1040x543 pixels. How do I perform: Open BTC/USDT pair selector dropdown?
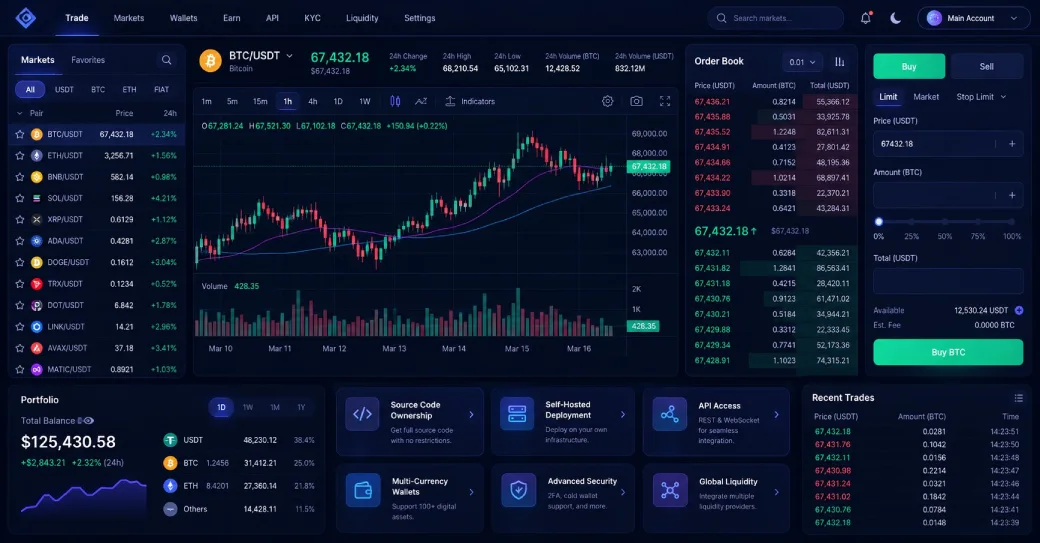[289, 56]
